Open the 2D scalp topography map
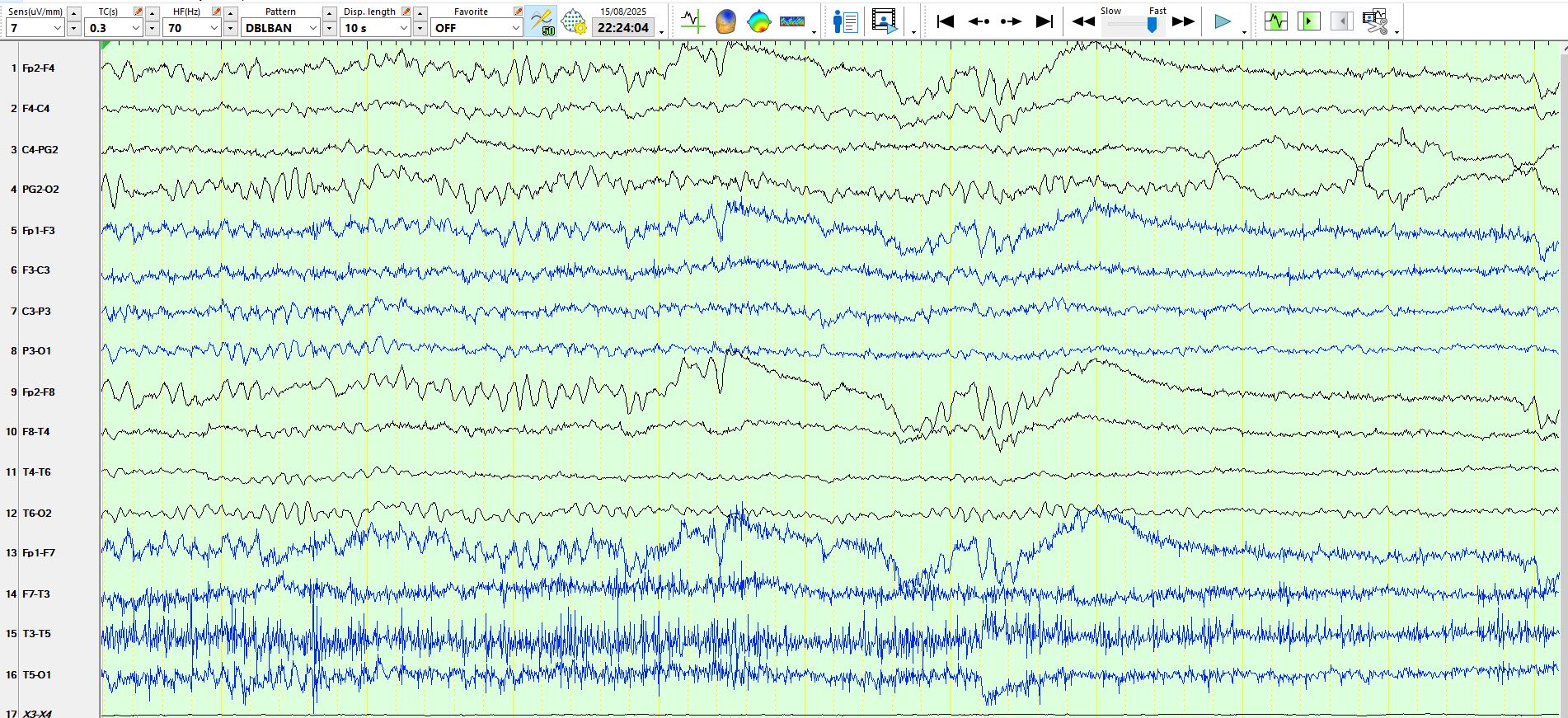This screenshot has width=1568, height=718. coord(758,21)
